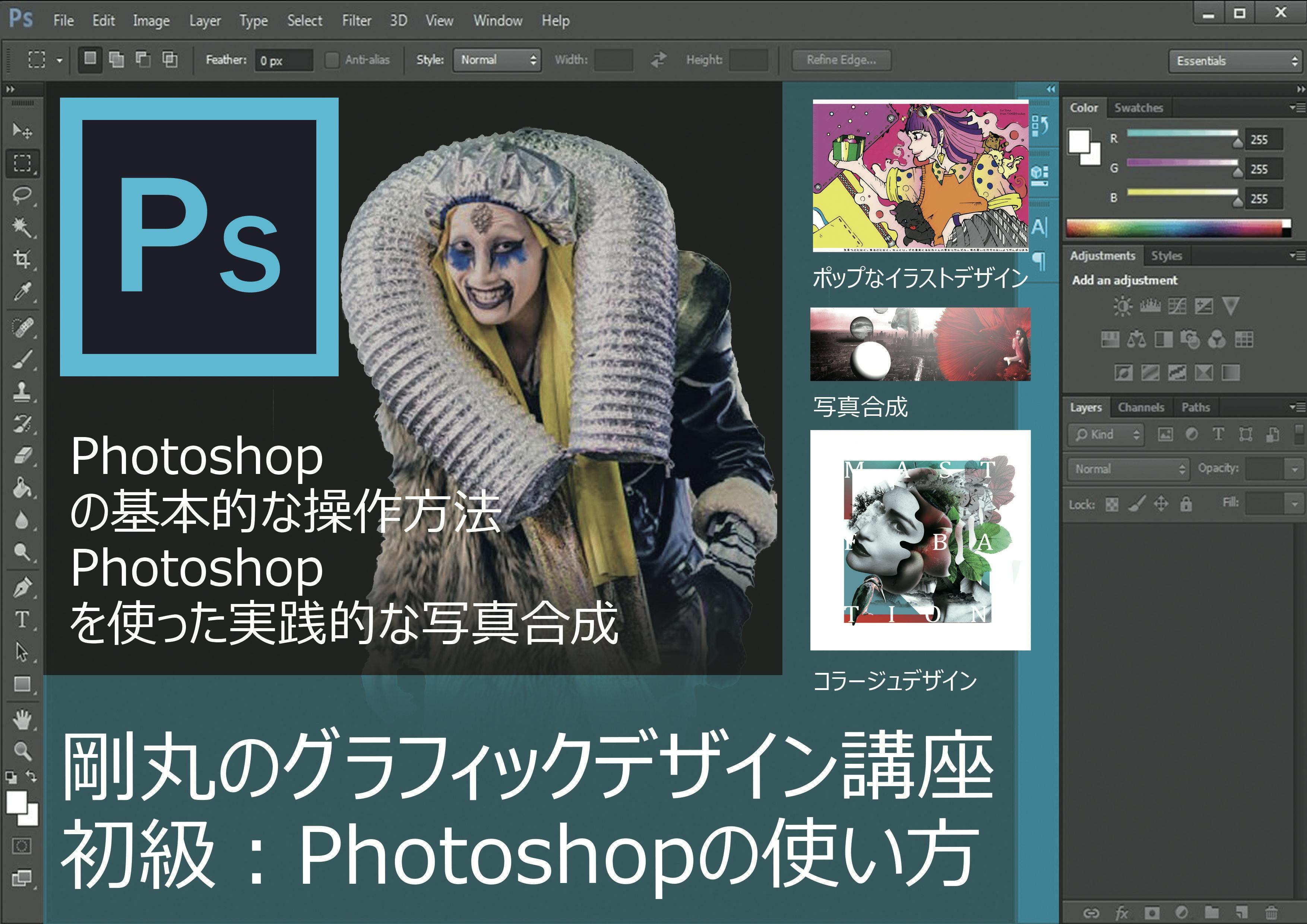This screenshot has height=924, width=1307.
Task: Choose New selection mode button
Action: point(90,59)
